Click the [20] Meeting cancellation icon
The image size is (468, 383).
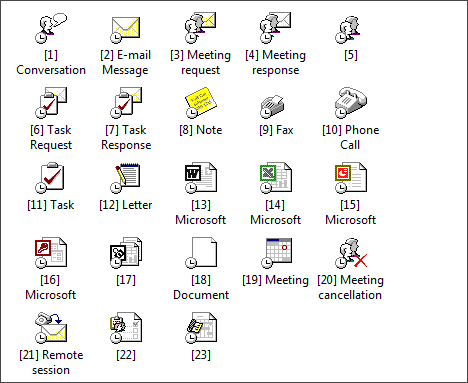coord(351,253)
